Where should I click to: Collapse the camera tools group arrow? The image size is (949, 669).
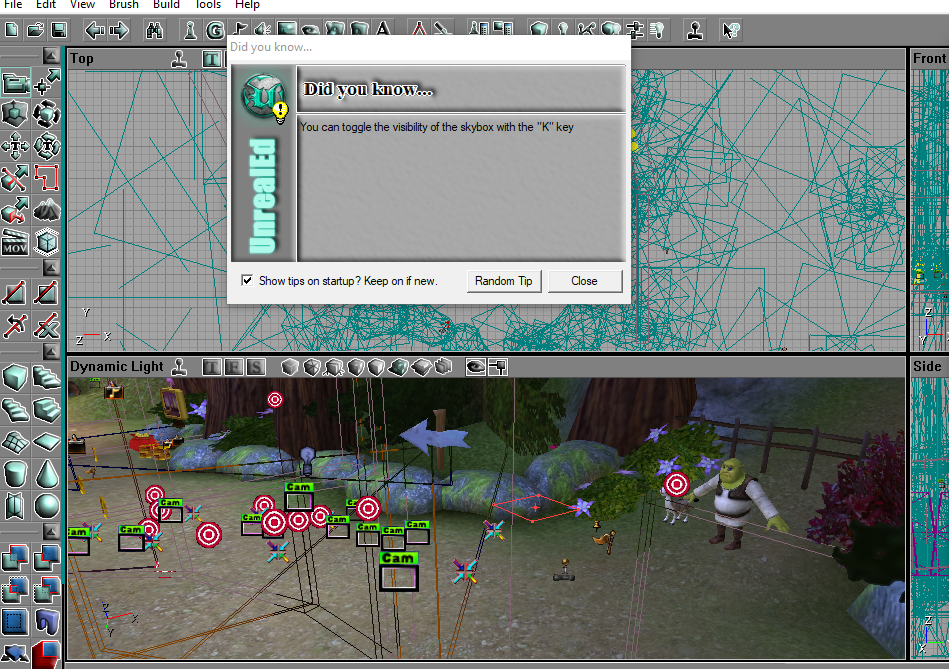[x=51, y=56]
